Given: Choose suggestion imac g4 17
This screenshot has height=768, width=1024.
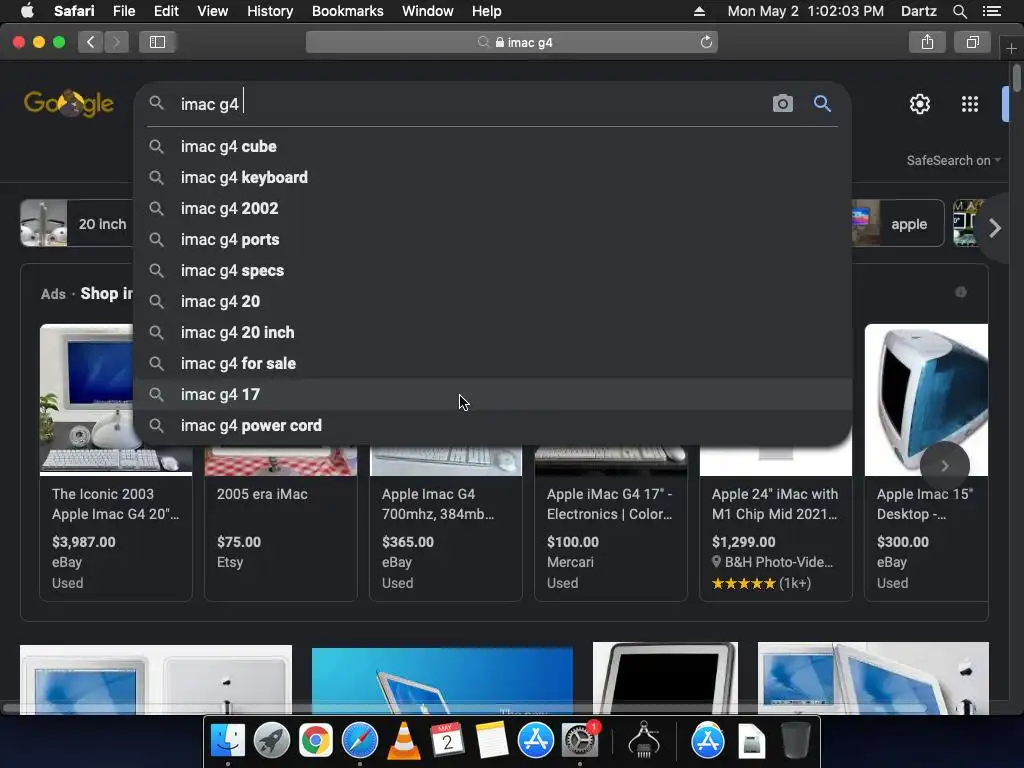Looking at the screenshot, I should tap(492, 394).
